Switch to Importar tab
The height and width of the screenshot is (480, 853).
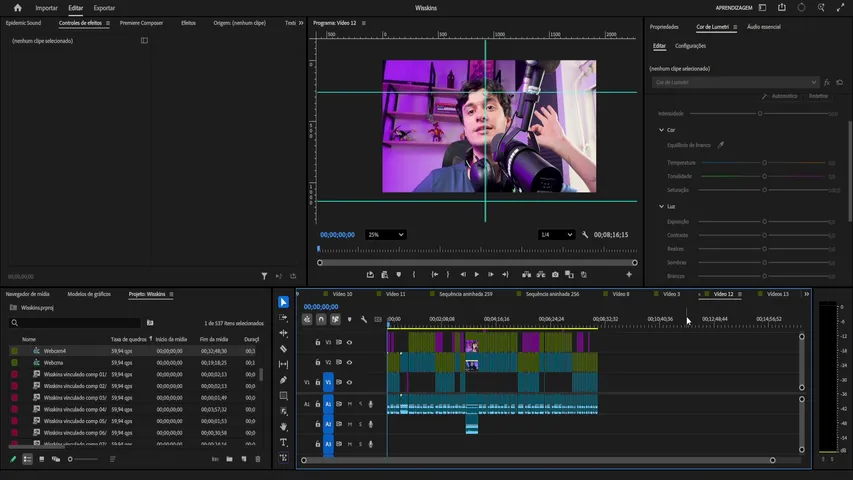pyautogui.click(x=46, y=8)
